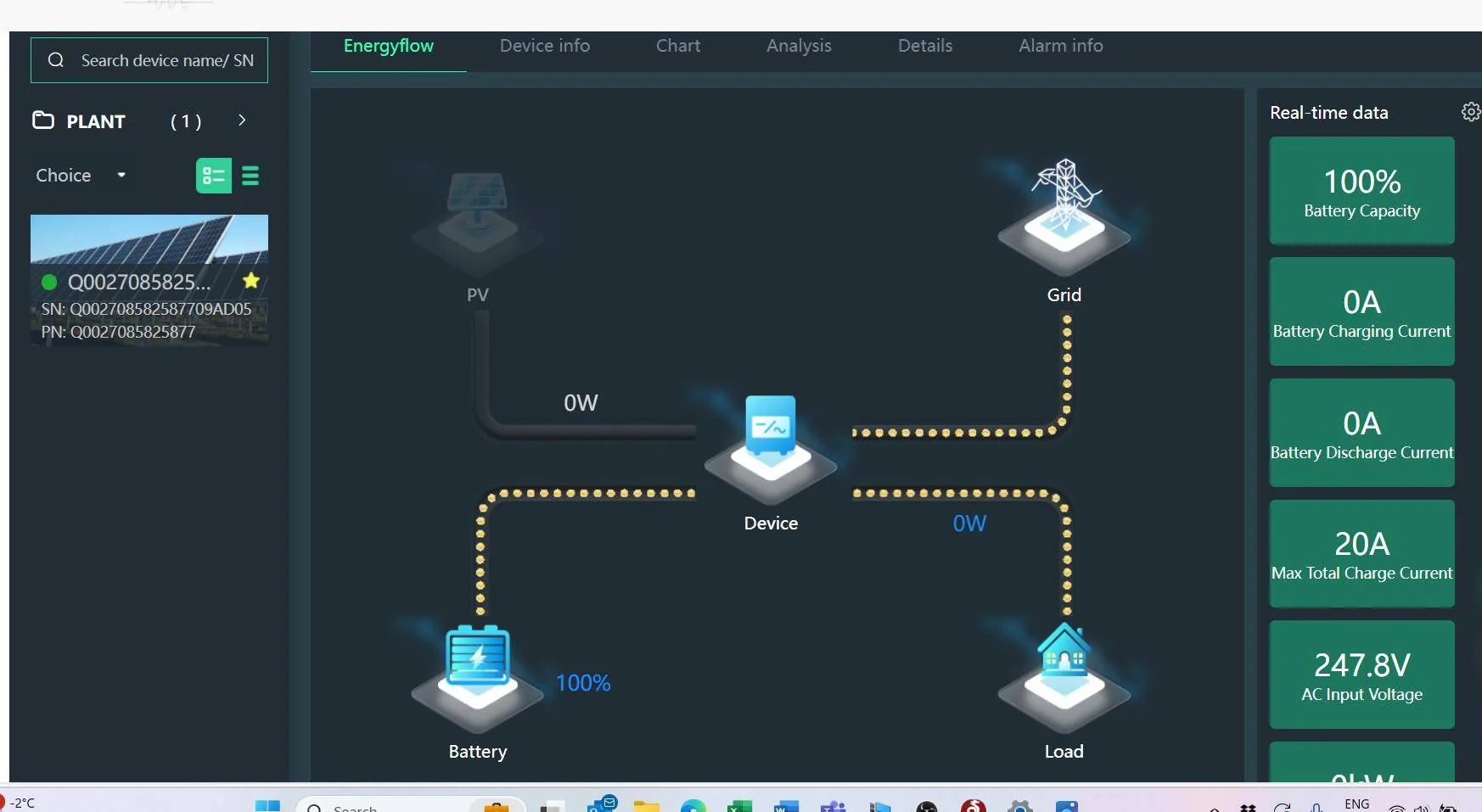Click the PLANT folder icon
The width and height of the screenshot is (1482, 812).
(43, 120)
